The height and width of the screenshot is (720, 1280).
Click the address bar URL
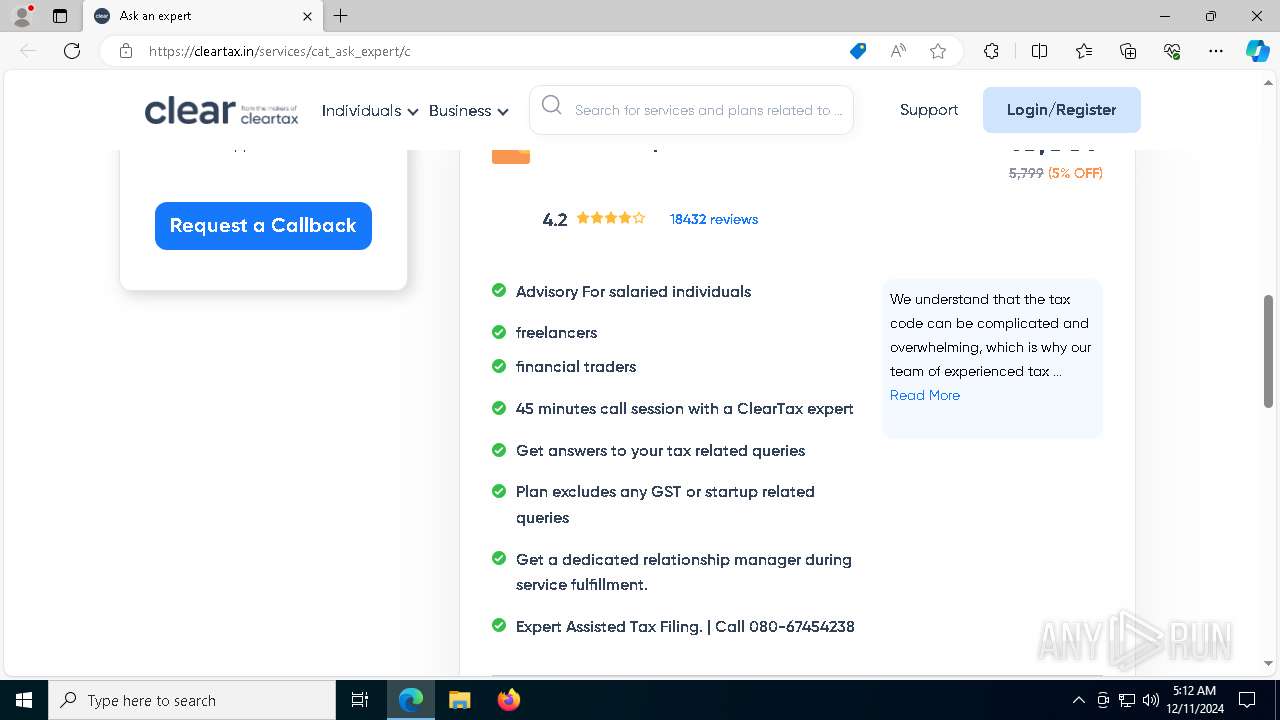pyautogui.click(x=280, y=51)
